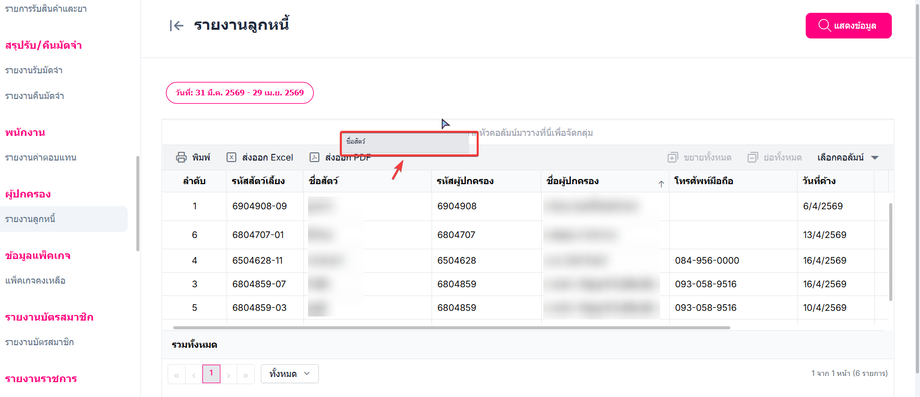Click the ขยายทั้งหมด expand-all button
Viewport: 920px width, 397px height.
click(700, 158)
